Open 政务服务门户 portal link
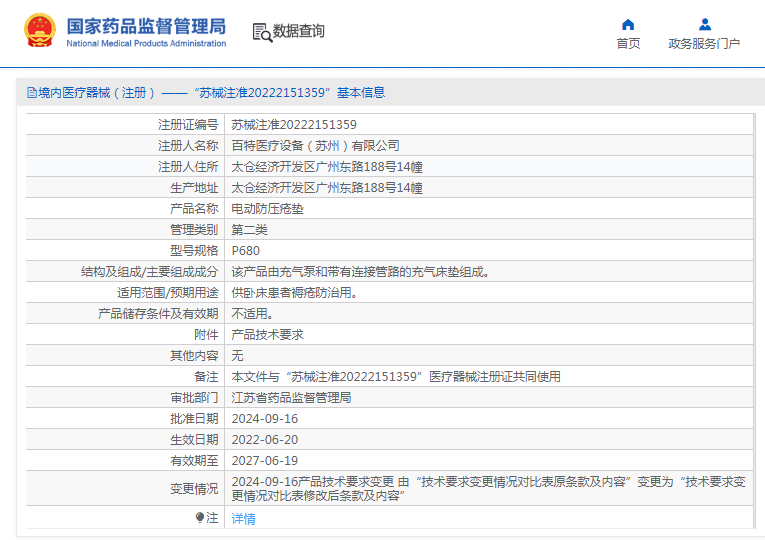Viewport: 765px width, 540px height. [x=704, y=44]
